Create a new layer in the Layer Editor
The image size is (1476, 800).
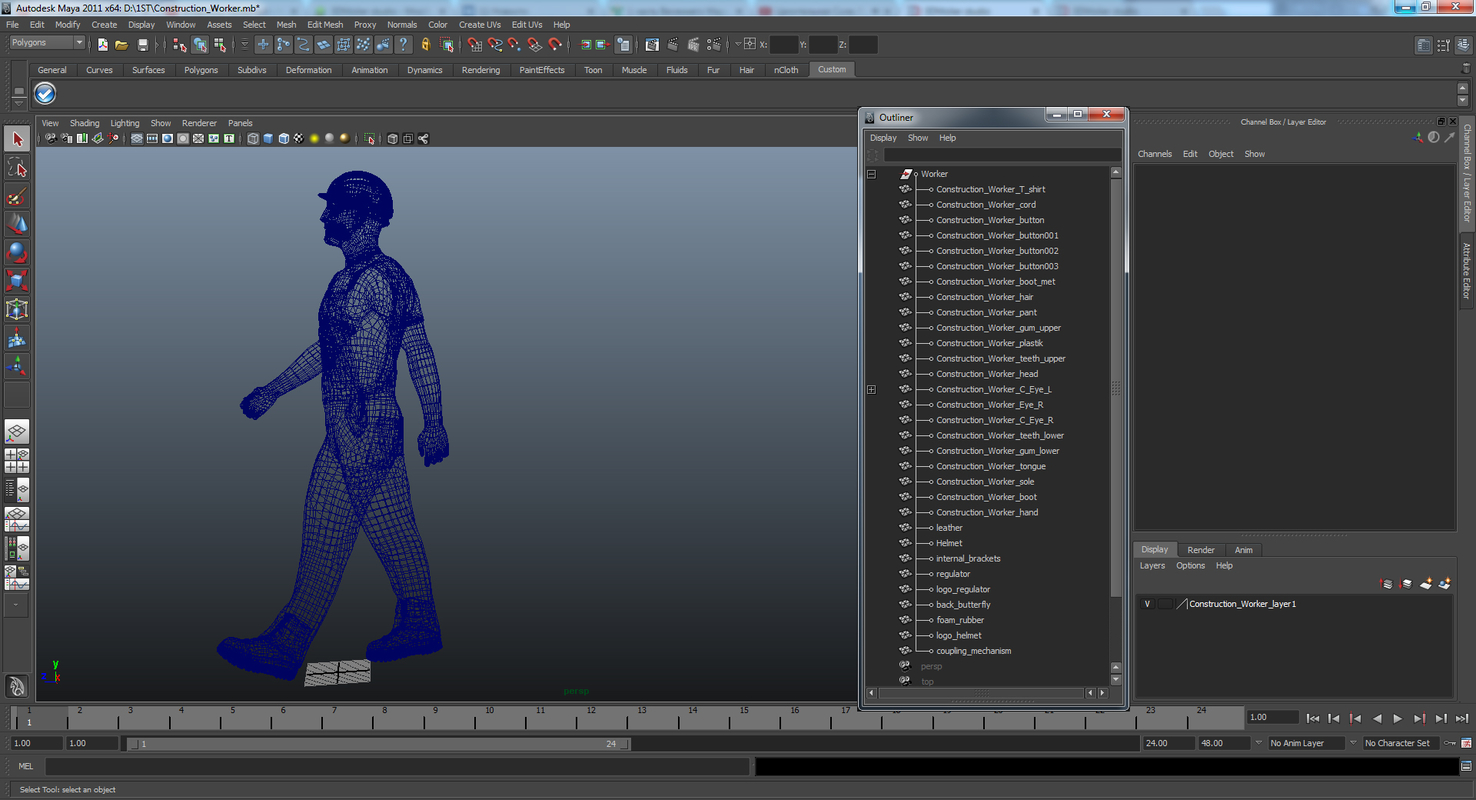coord(1426,584)
